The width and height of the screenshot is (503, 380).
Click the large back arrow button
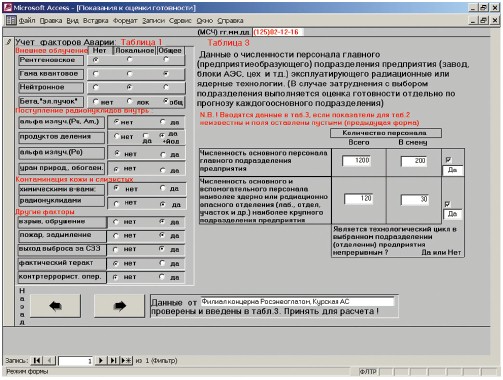tap(55, 305)
